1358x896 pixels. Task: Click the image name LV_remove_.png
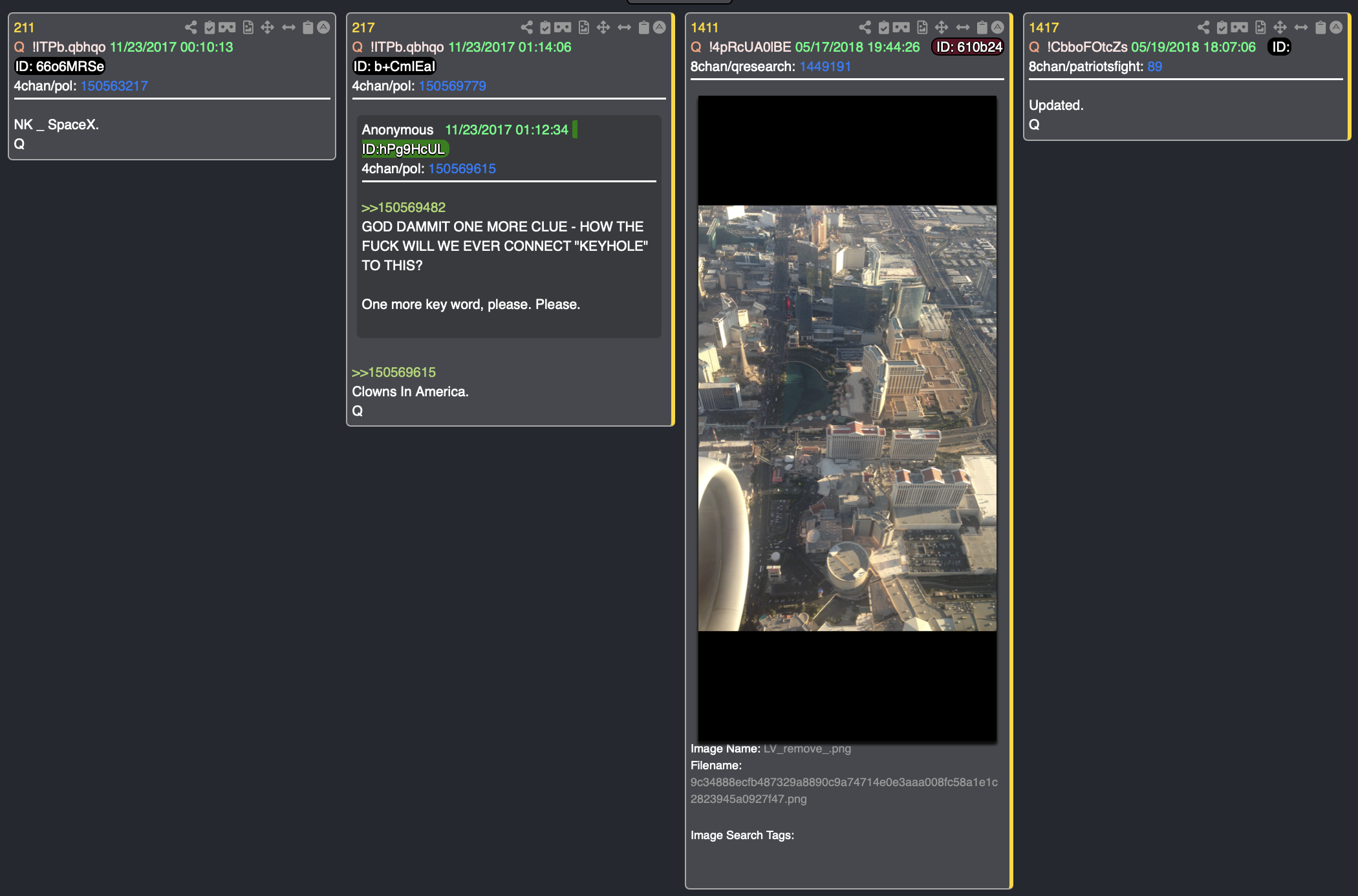(807, 749)
